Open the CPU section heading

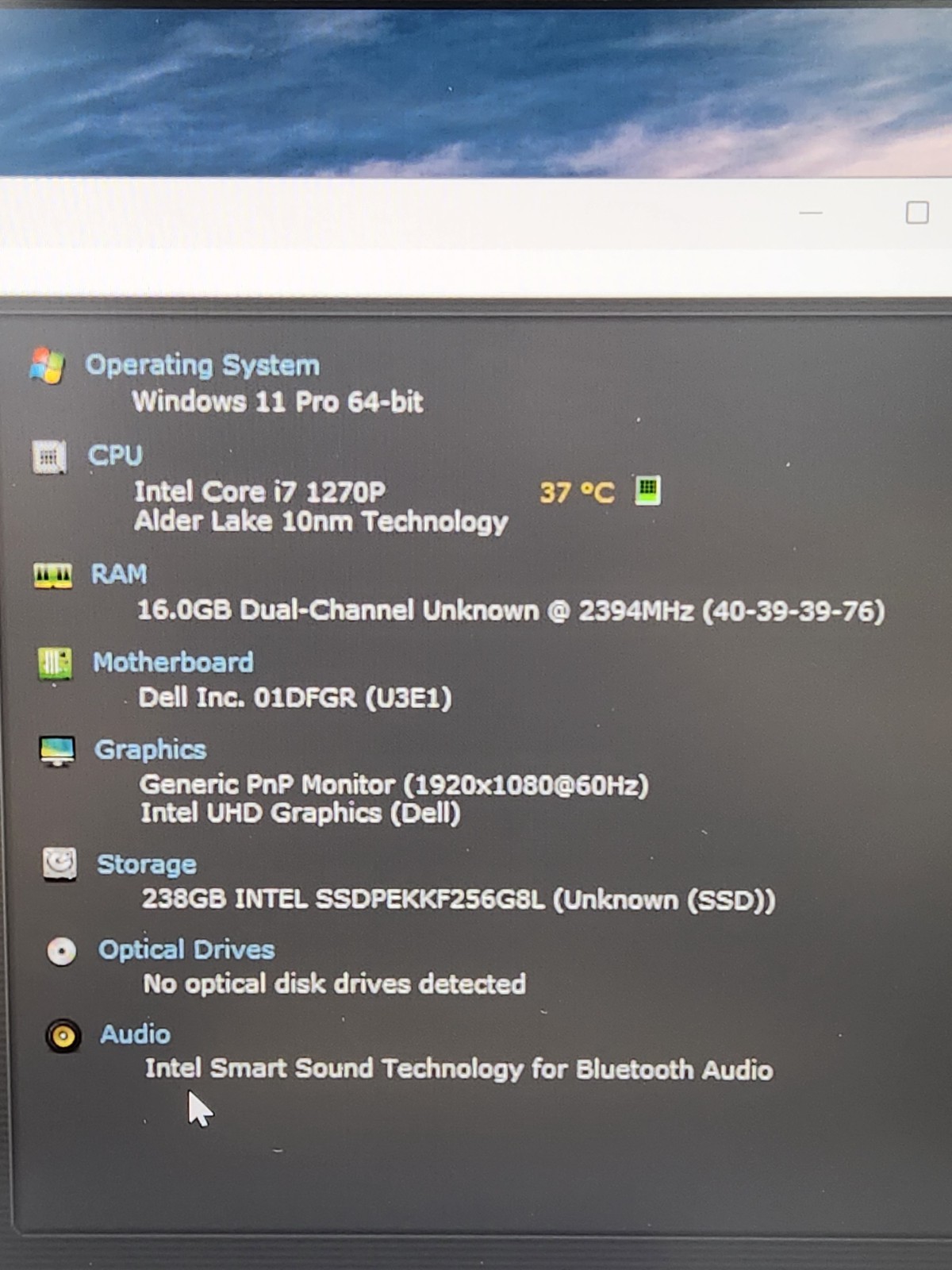[115, 456]
